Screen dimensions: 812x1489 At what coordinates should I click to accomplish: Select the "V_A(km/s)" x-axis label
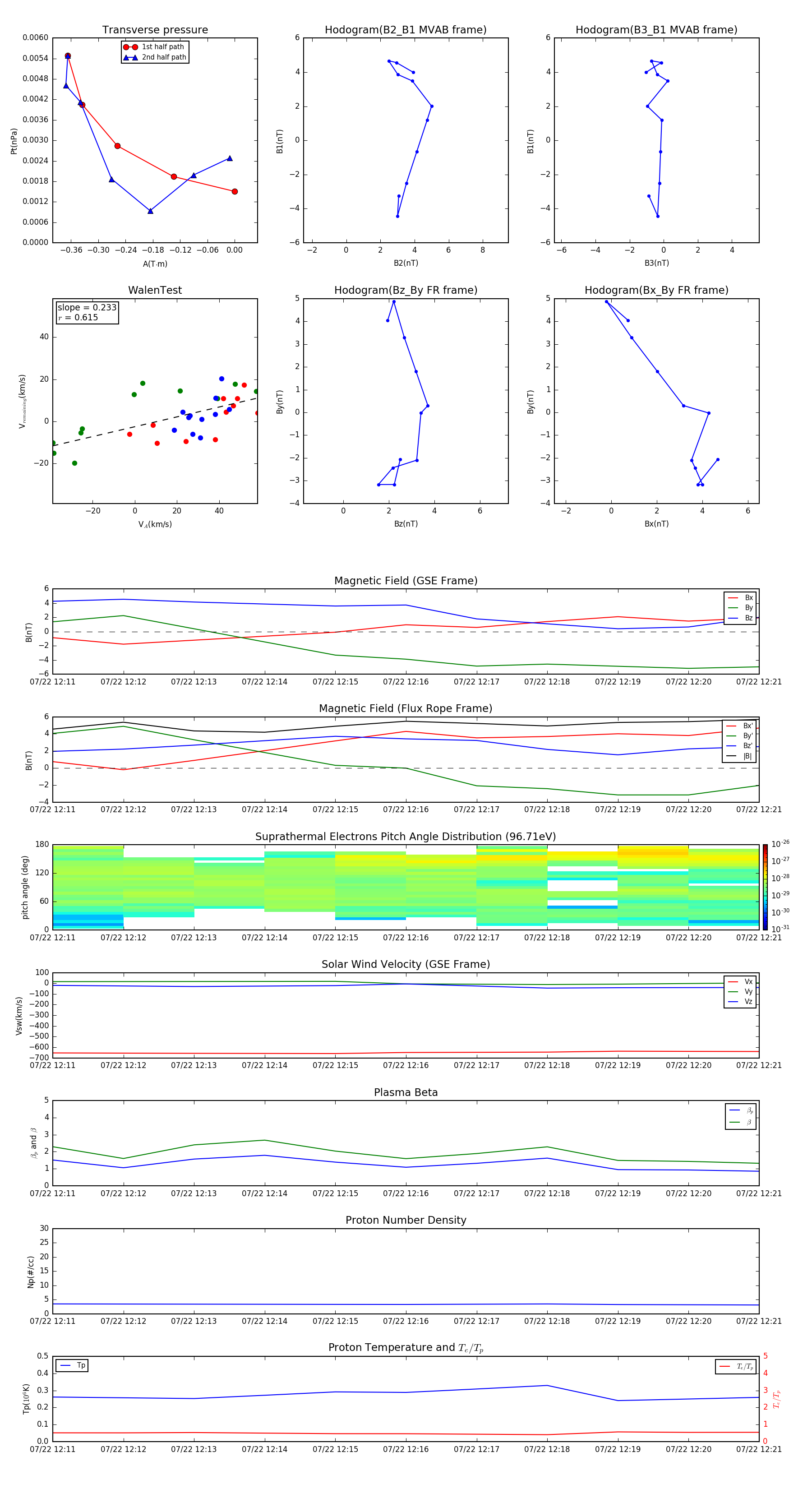click(155, 525)
